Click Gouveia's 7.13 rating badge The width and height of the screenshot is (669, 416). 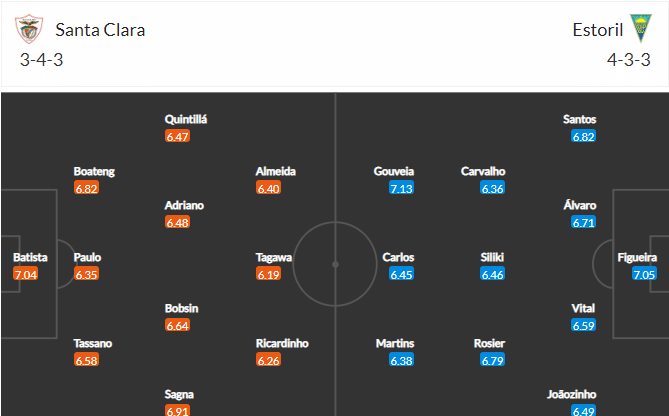tap(401, 188)
